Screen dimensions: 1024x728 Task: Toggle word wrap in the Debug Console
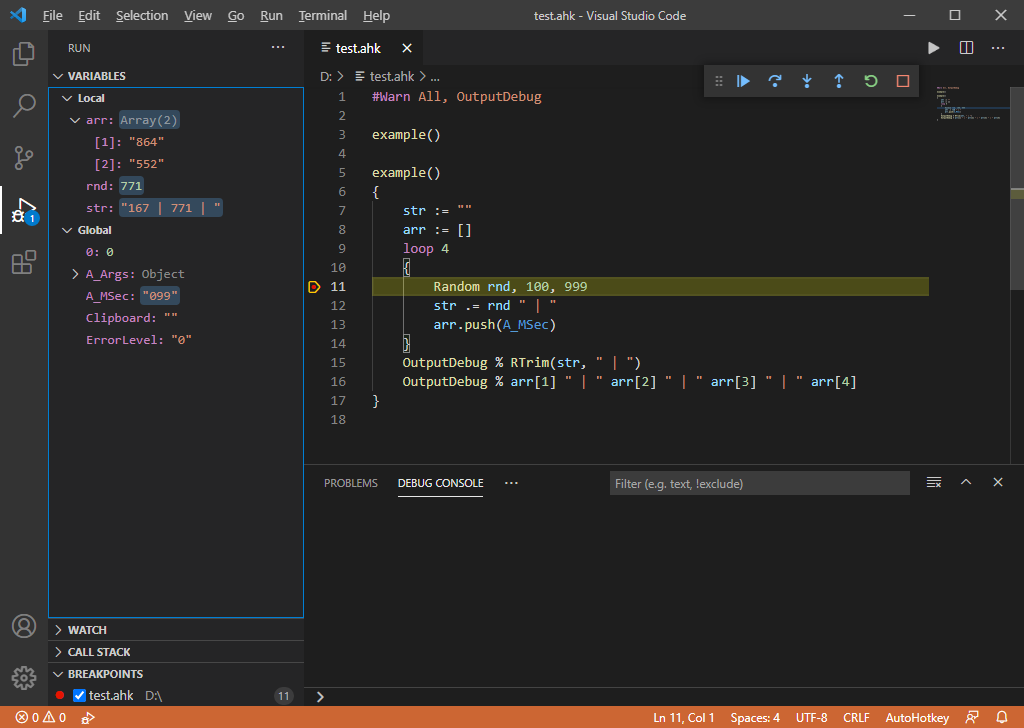click(x=934, y=482)
